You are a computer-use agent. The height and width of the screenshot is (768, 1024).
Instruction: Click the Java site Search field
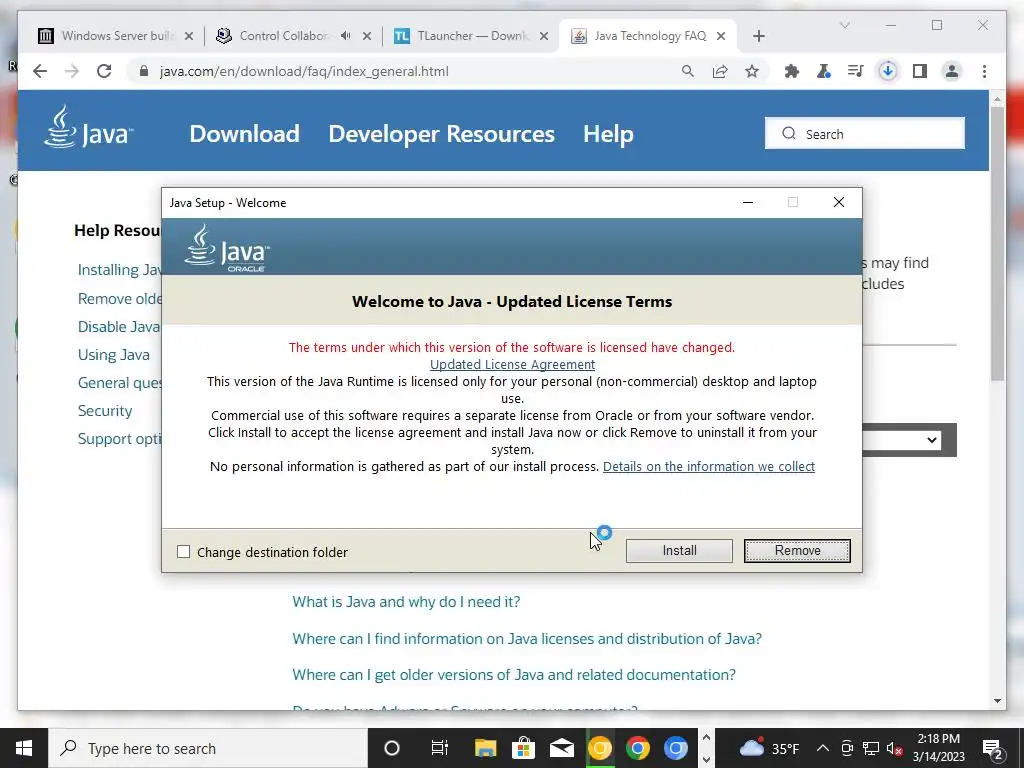pos(865,134)
